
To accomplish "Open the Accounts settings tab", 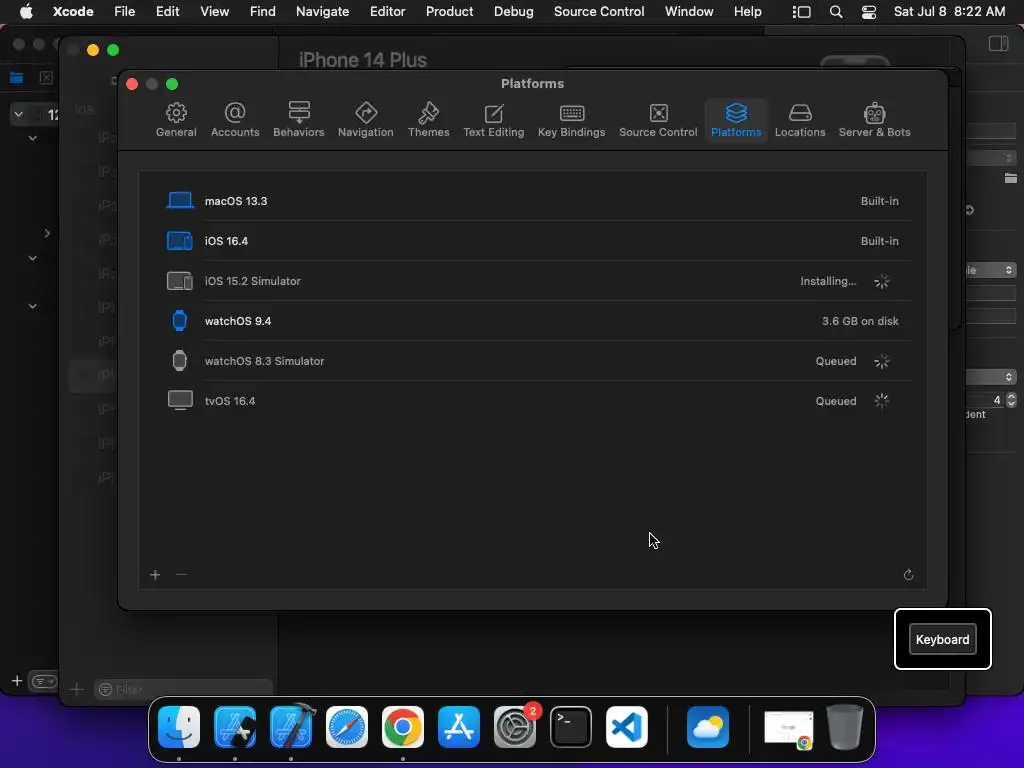I will 234,120.
